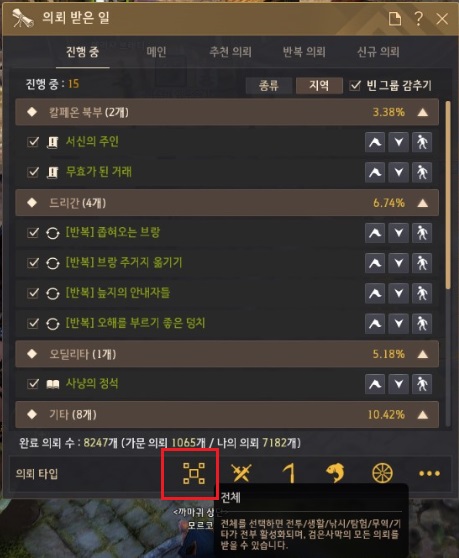Collapse the 기타 (8개) group
This screenshot has height=558, width=459.
pos(422,415)
